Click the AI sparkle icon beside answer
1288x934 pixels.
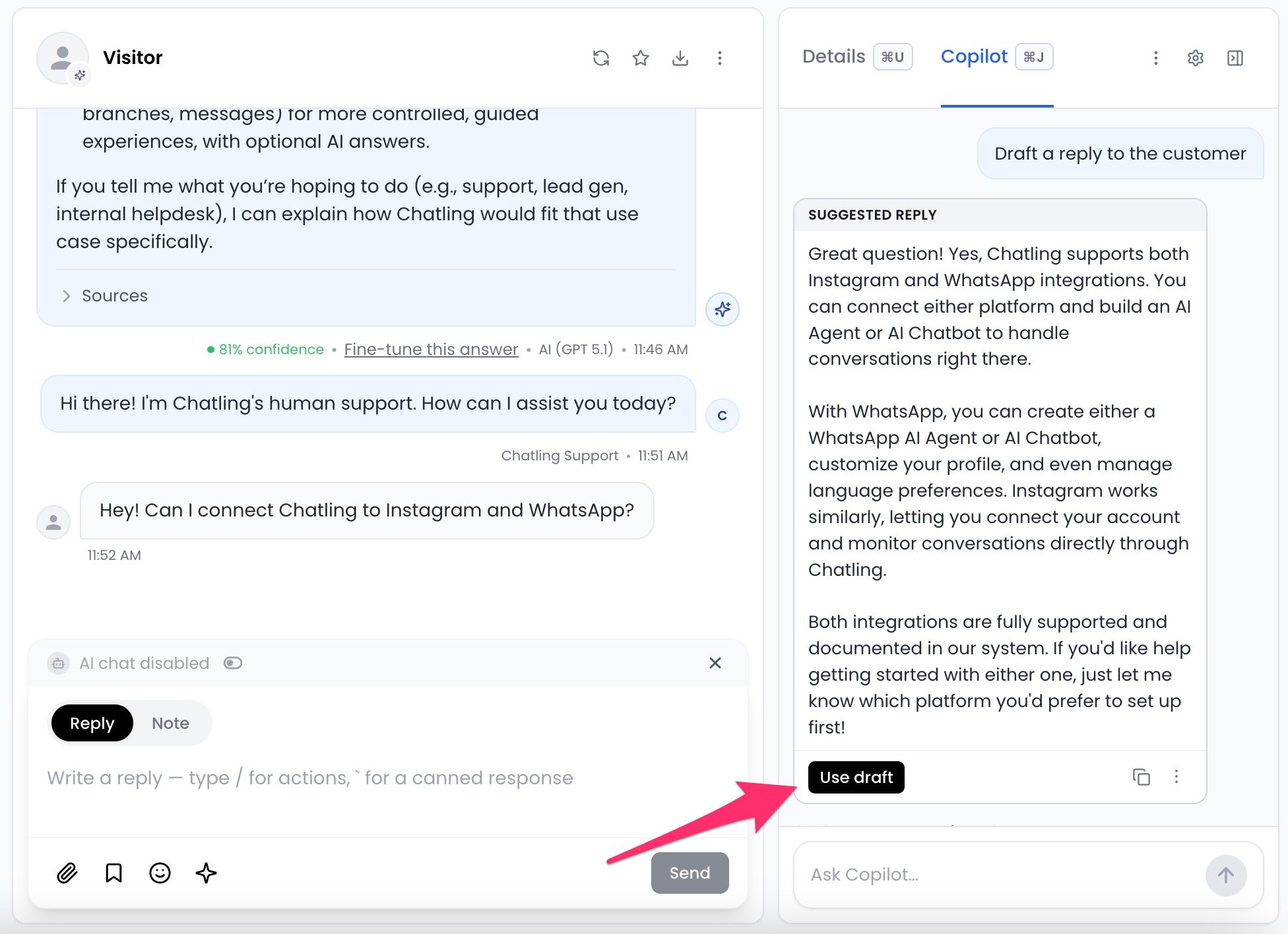point(723,309)
